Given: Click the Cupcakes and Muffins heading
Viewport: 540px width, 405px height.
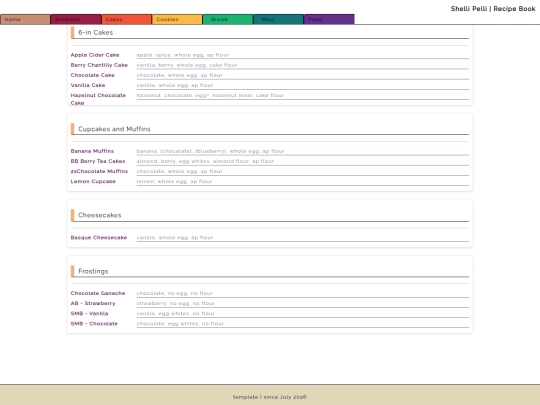Looking at the screenshot, I should pyautogui.click(x=114, y=129).
